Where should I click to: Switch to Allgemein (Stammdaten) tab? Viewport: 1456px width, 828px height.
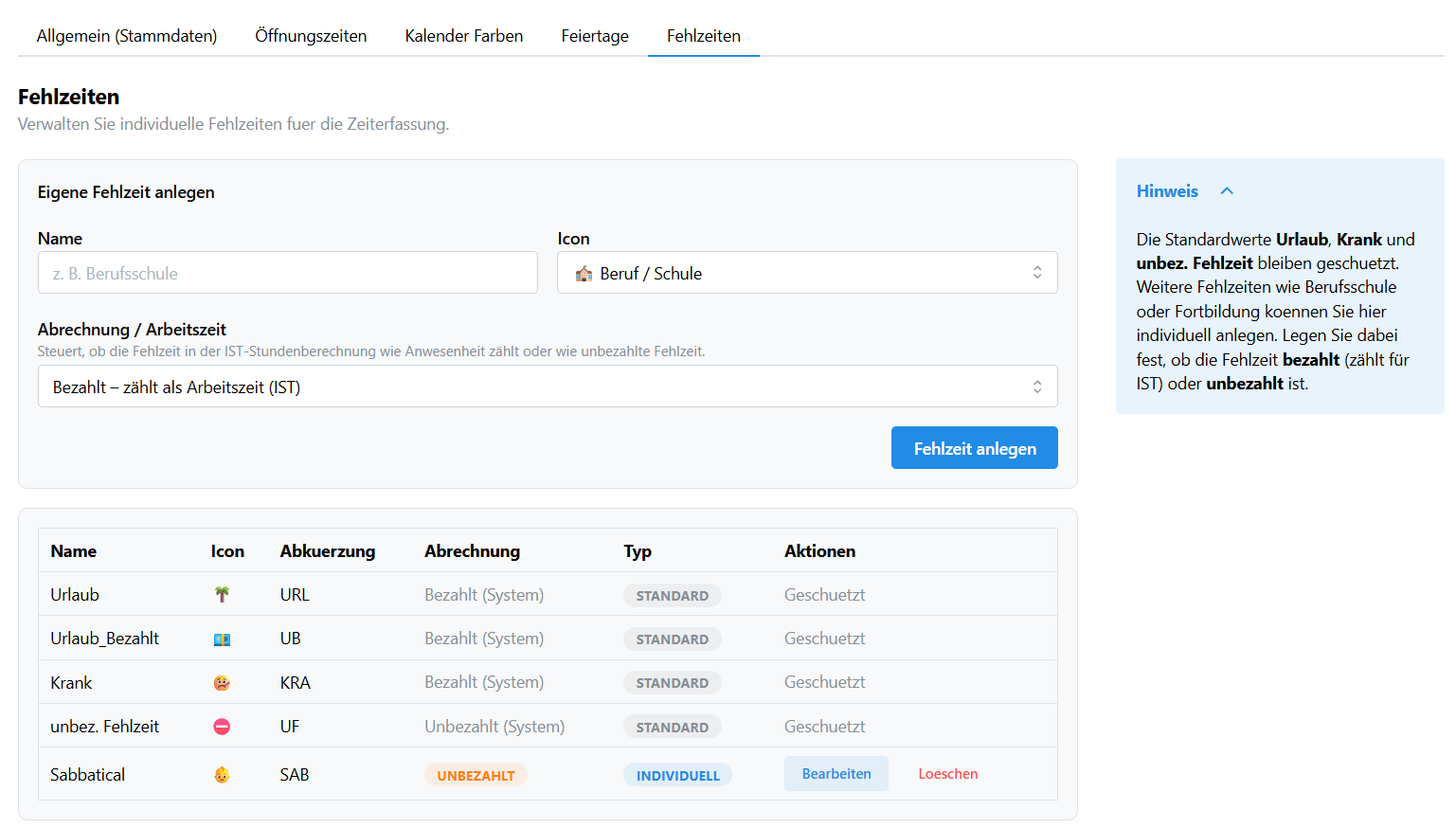(x=127, y=36)
